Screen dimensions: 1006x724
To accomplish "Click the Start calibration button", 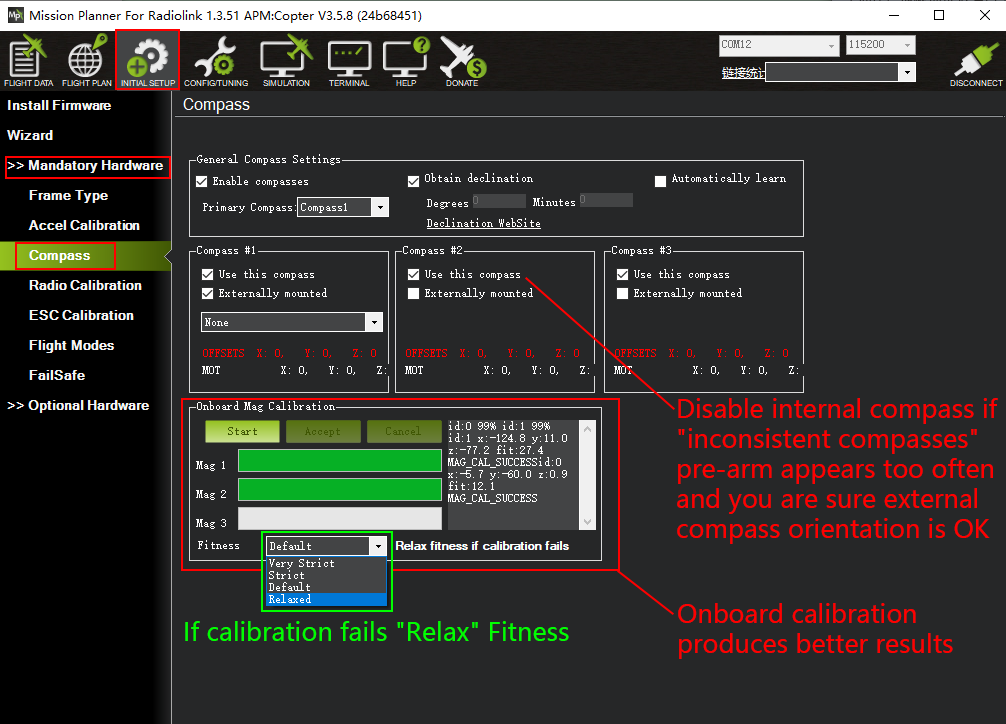I will coord(242,432).
